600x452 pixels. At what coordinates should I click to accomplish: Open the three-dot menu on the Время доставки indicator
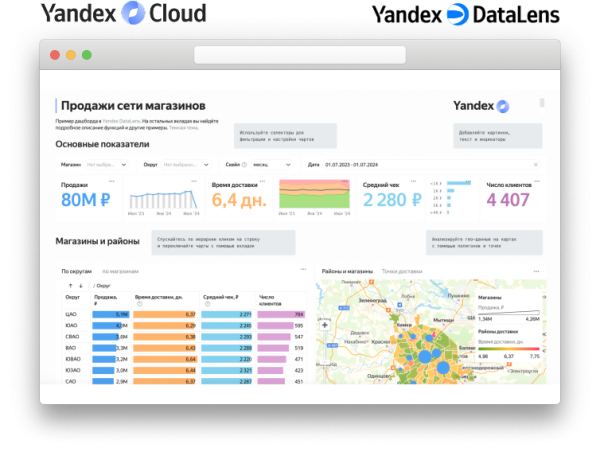[262, 181]
